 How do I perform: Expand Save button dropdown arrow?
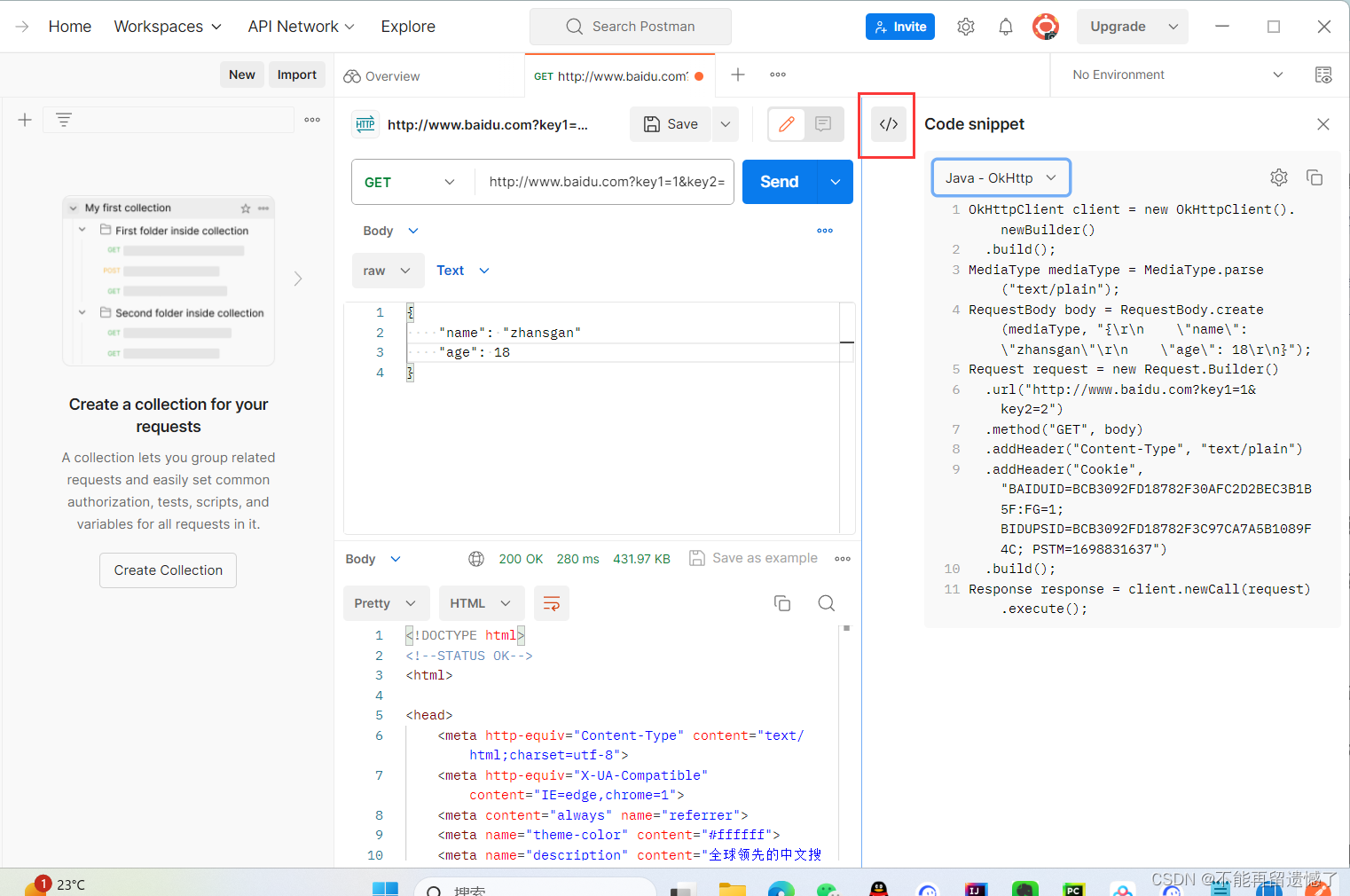pos(726,124)
